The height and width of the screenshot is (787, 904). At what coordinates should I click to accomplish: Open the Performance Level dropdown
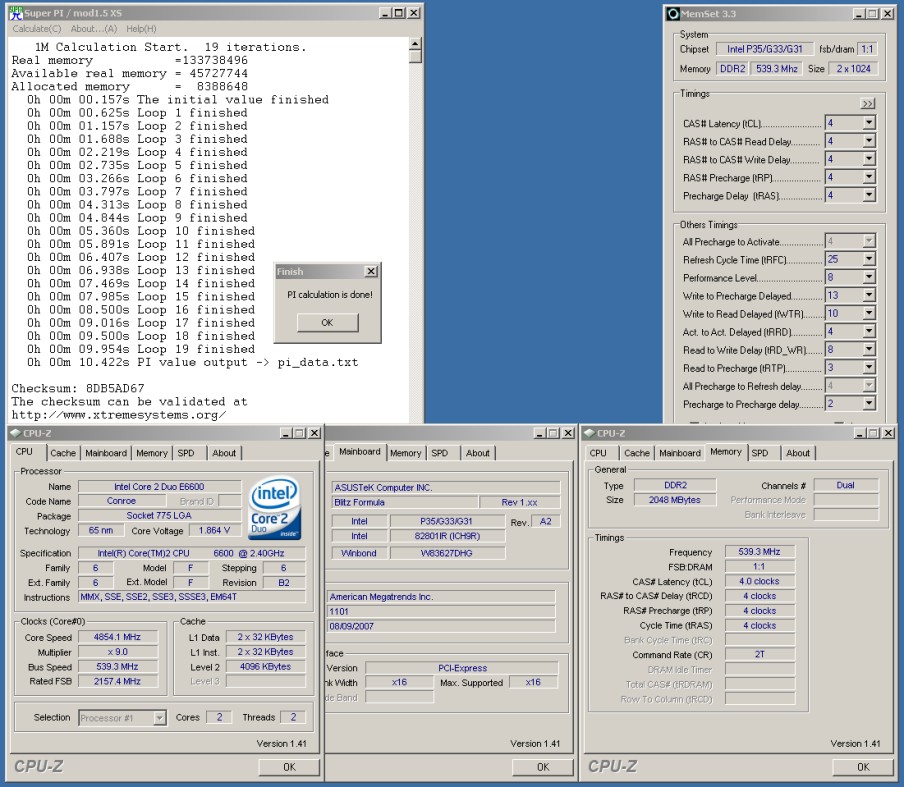869,277
